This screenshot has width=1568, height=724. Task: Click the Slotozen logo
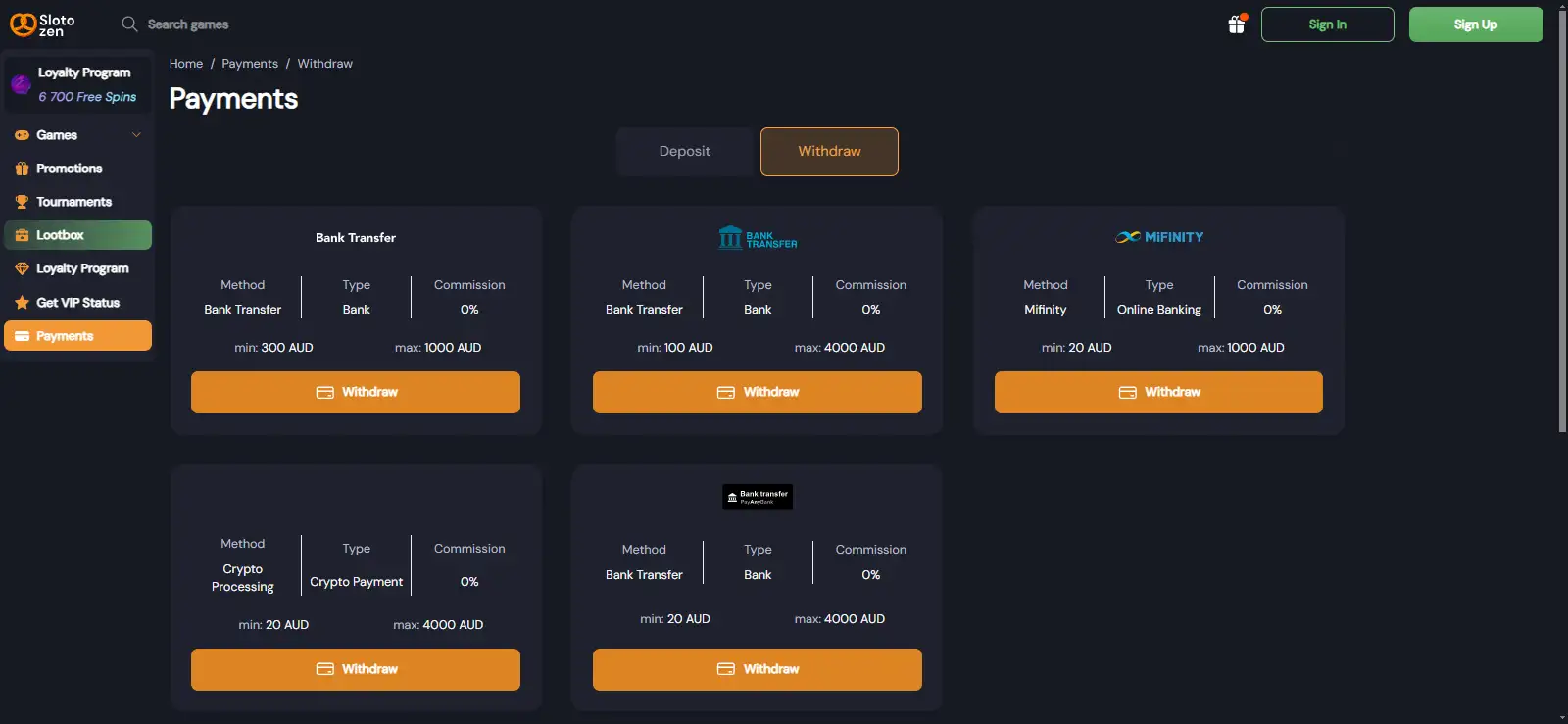tap(42, 24)
